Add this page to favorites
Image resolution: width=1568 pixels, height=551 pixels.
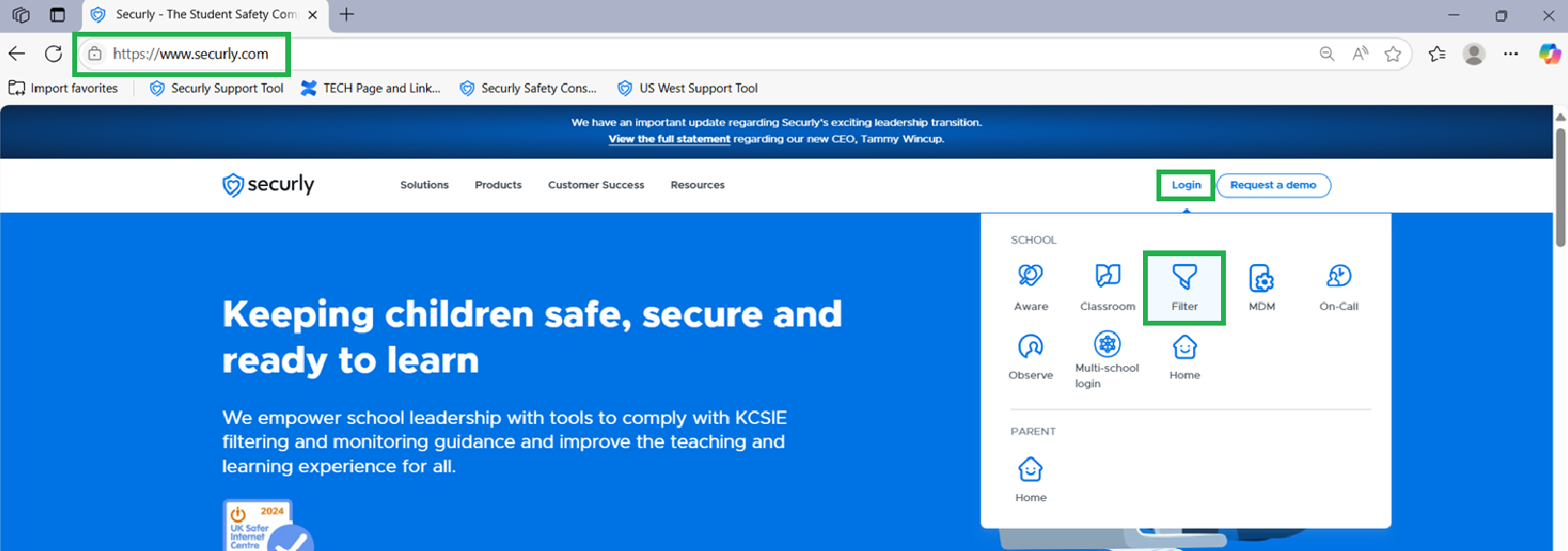[1393, 54]
